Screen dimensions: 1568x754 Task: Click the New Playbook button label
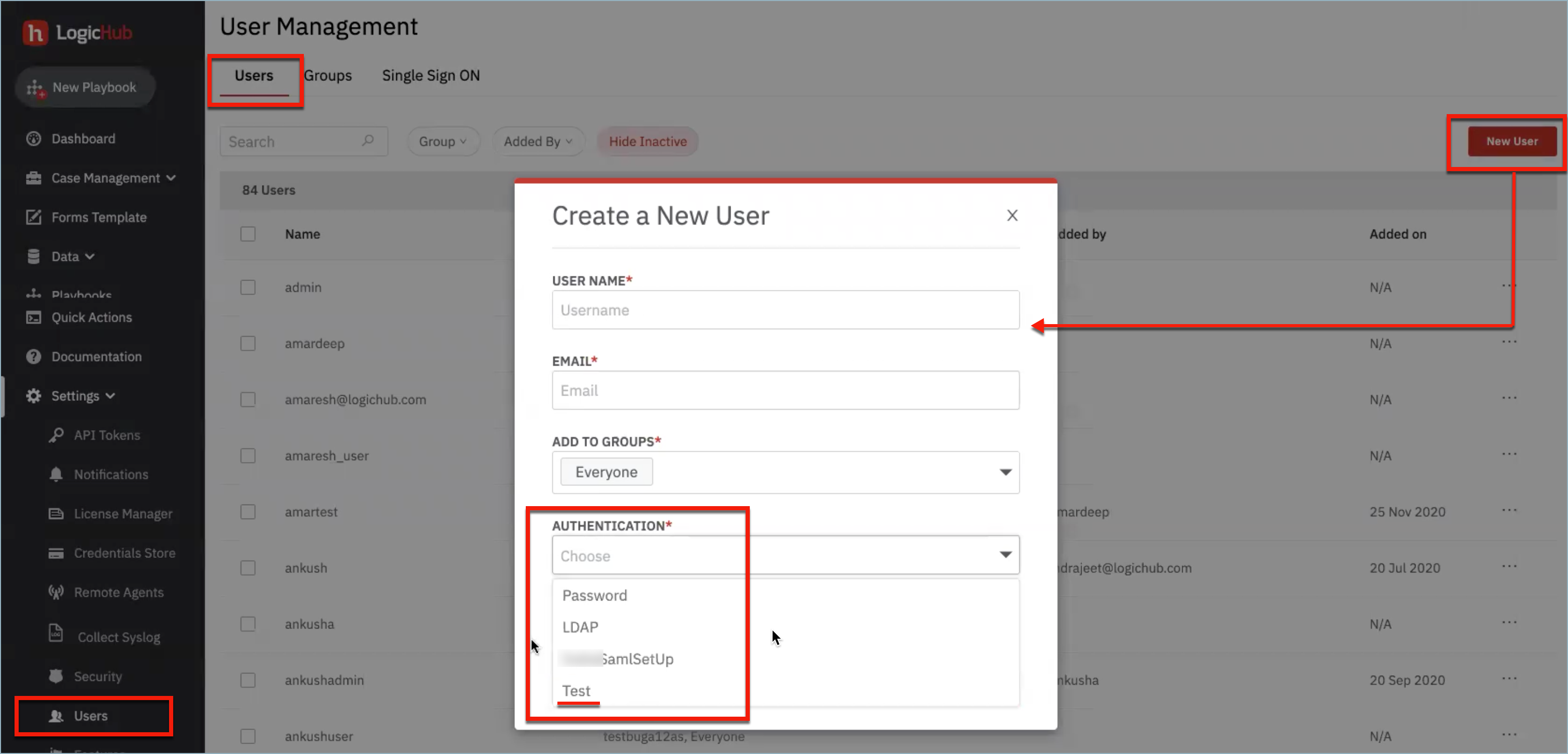pos(94,87)
